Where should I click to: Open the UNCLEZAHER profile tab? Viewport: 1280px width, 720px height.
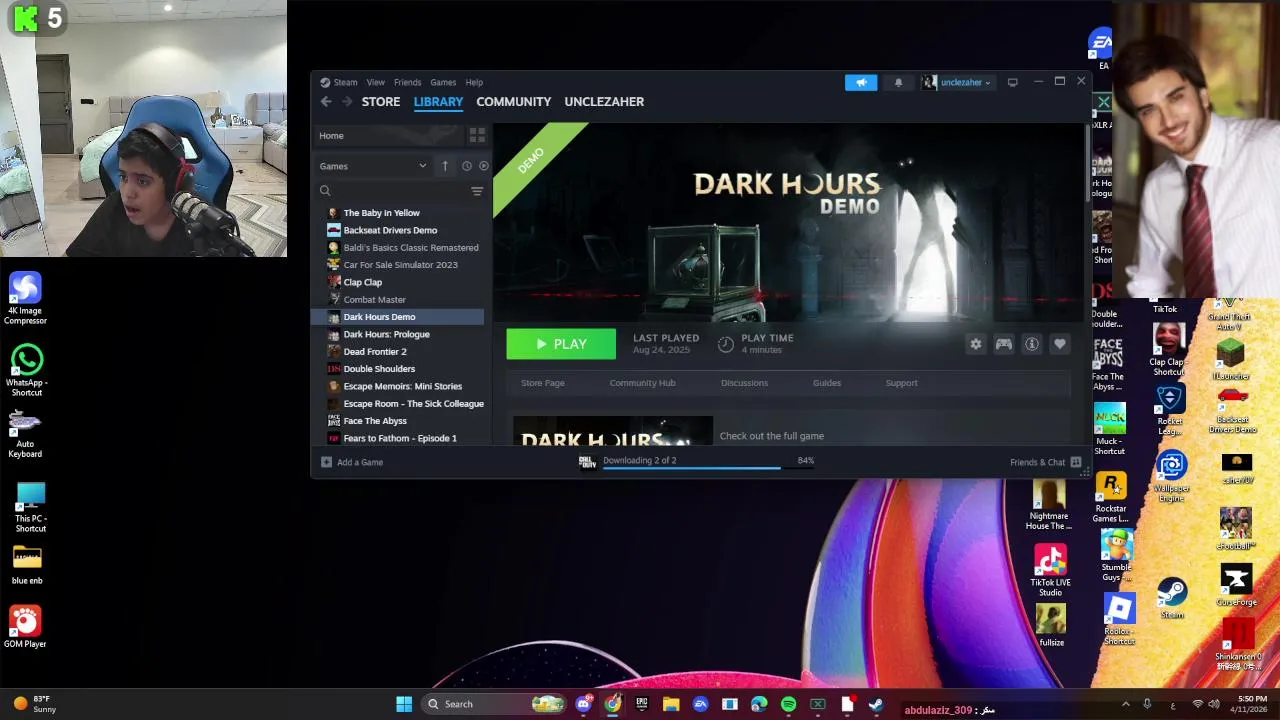(604, 102)
